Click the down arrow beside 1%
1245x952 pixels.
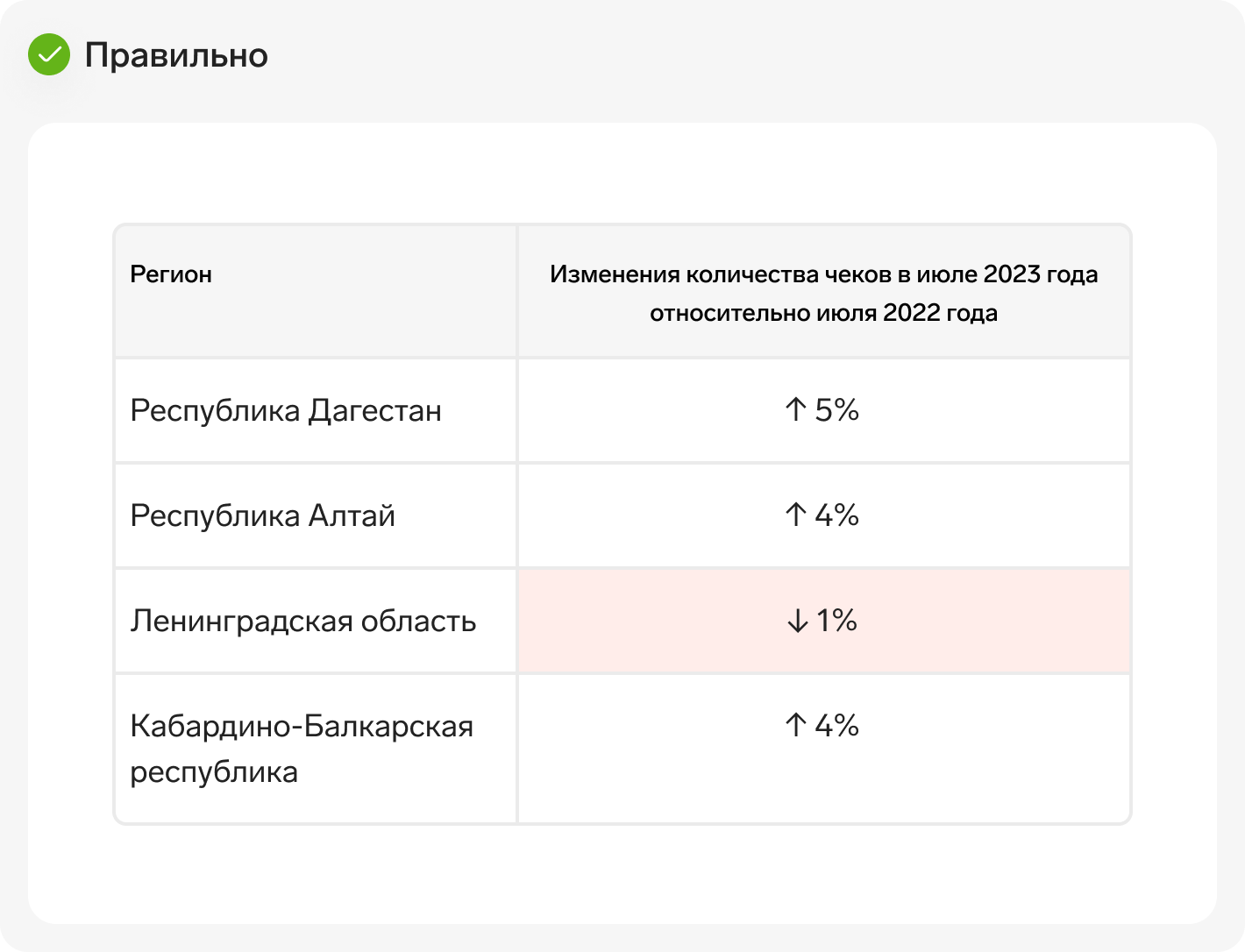pos(797,621)
